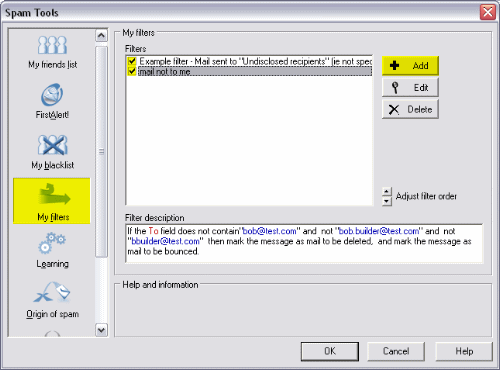This screenshot has width=500, height=370.
Task: Click the sidebar scroll up arrow
Action: click(102, 35)
